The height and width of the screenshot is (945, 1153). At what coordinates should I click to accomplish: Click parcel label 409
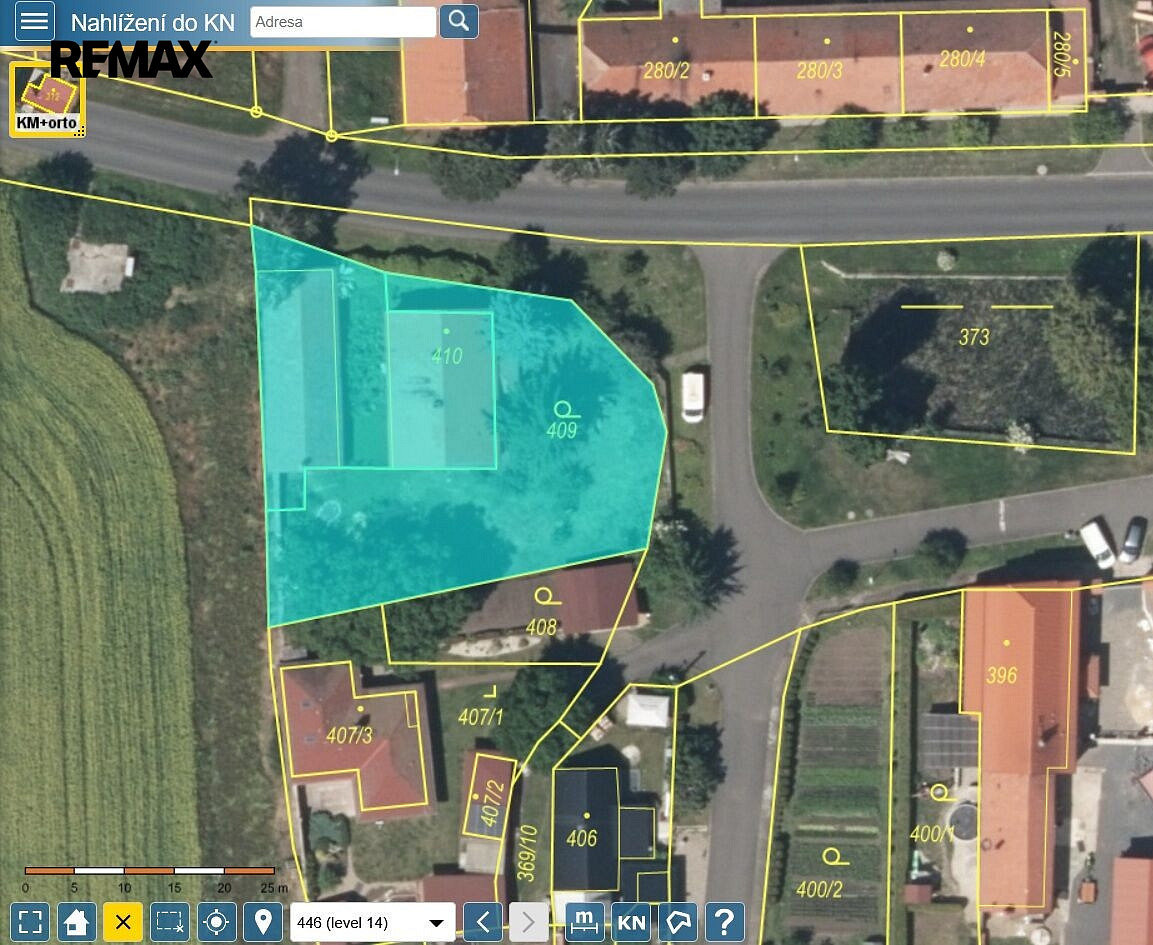(x=562, y=430)
